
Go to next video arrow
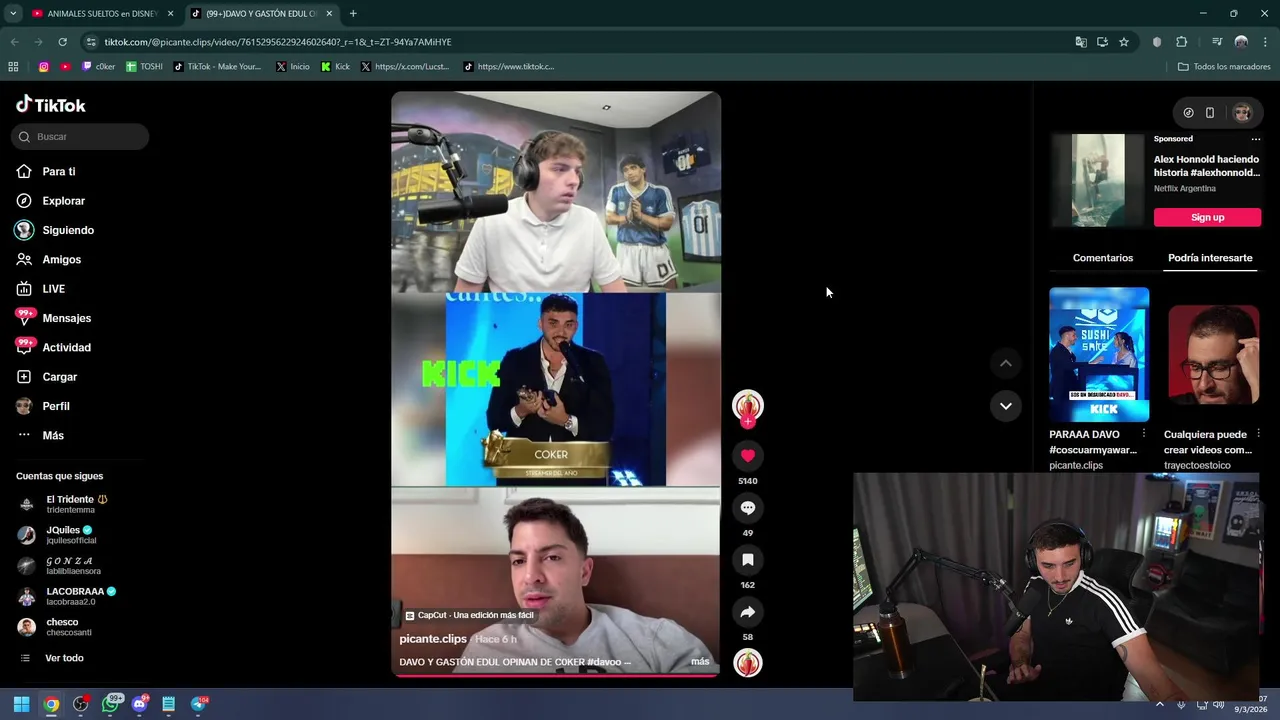pos(1006,406)
